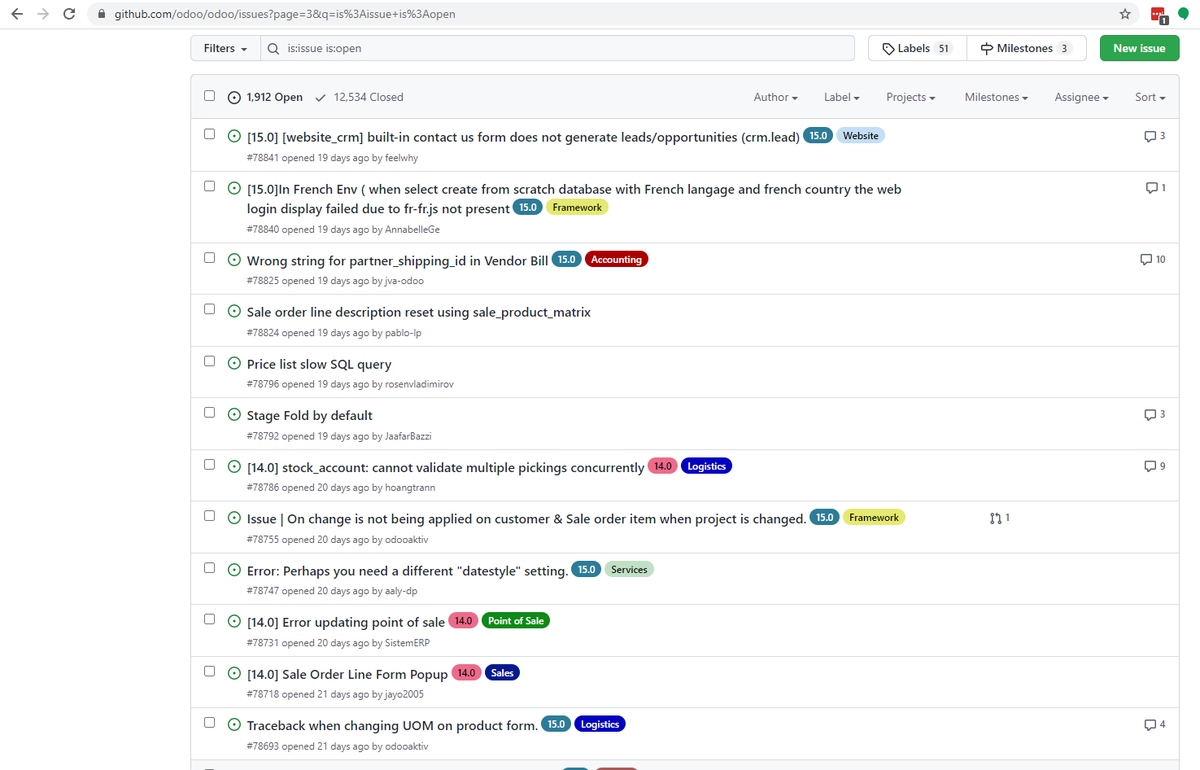Open author profile hoangtrann
Viewport: 1200px width, 770px height.
[x=410, y=488]
